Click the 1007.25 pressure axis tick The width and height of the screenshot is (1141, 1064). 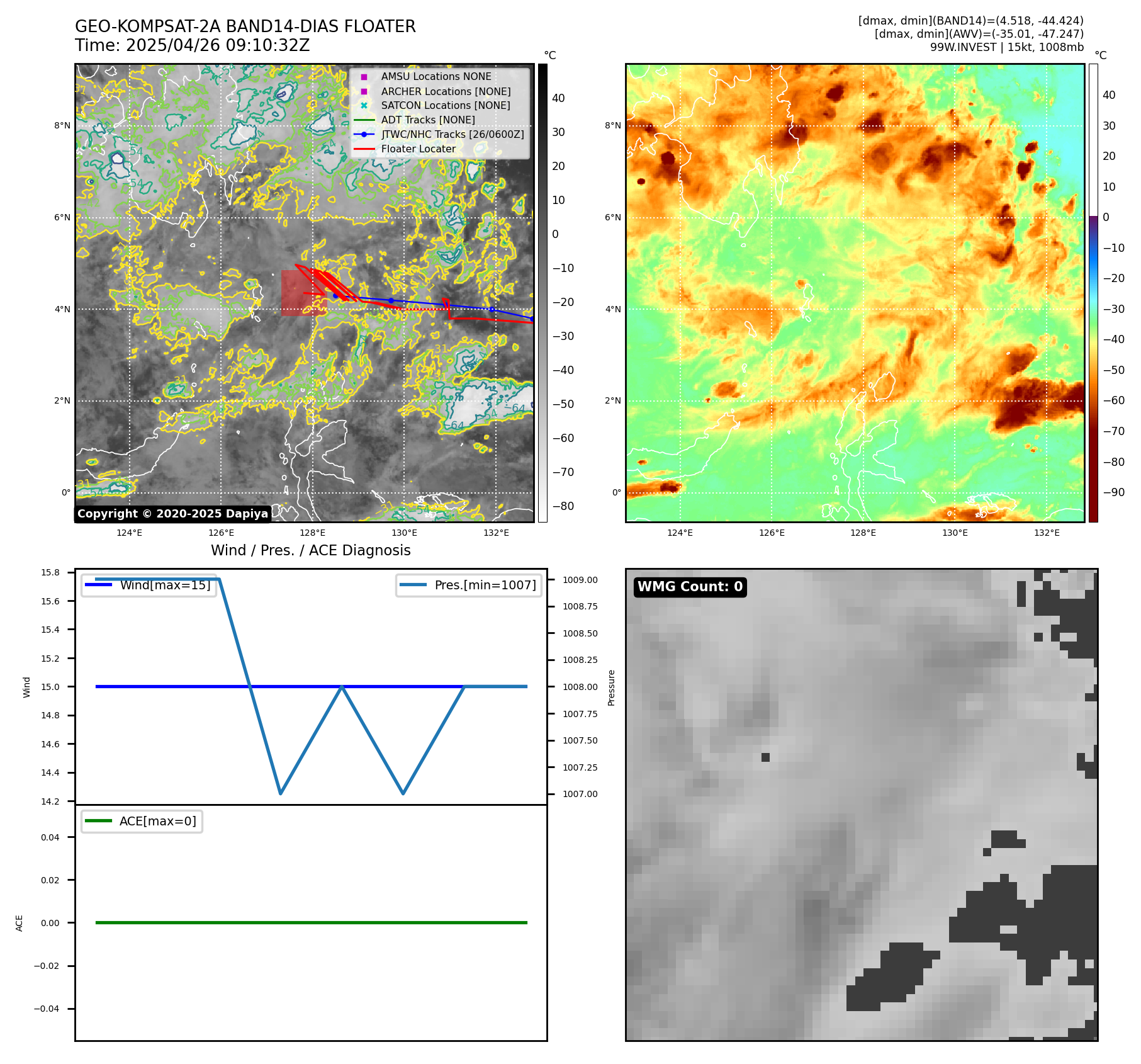click(x=580, y=767)
